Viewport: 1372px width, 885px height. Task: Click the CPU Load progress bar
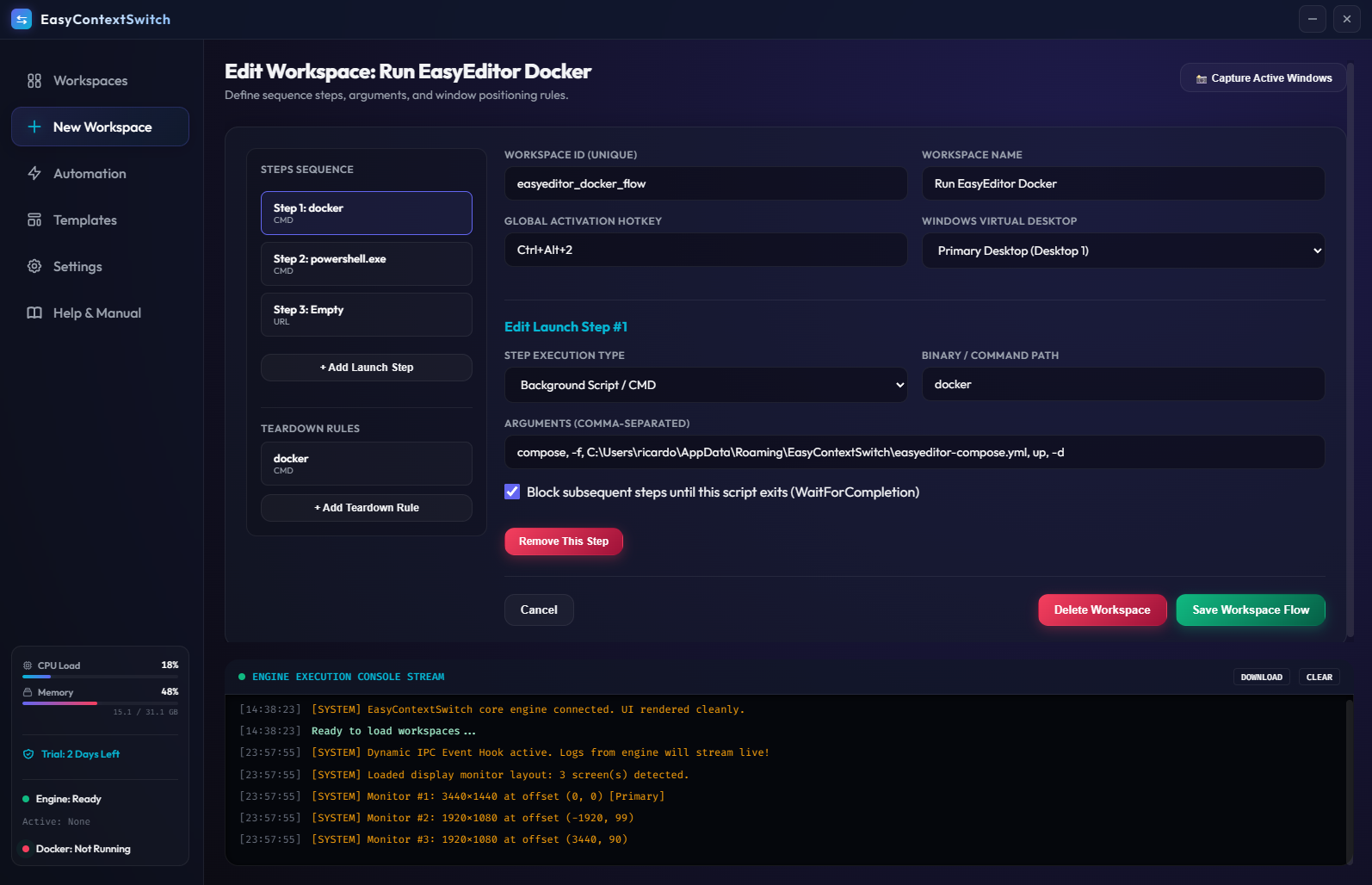pyautogui.click(x=100, y=677)
